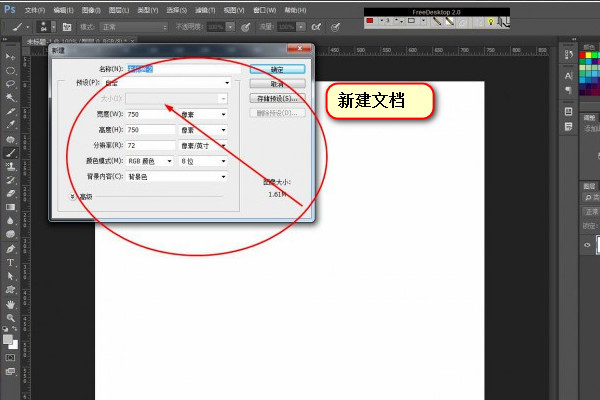Screen dimensions: 600x400
Task: Open the File menu
Action: click(34, 10)
